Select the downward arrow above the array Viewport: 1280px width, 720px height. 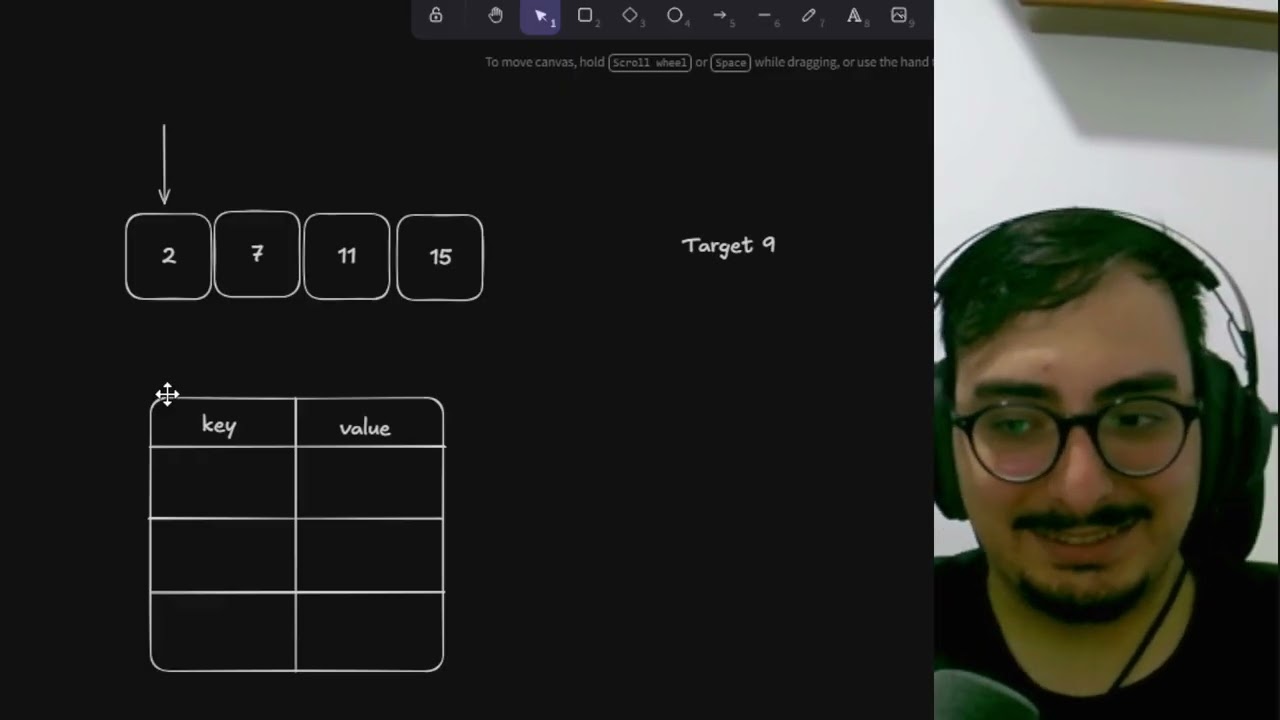(x=164, y=164)
